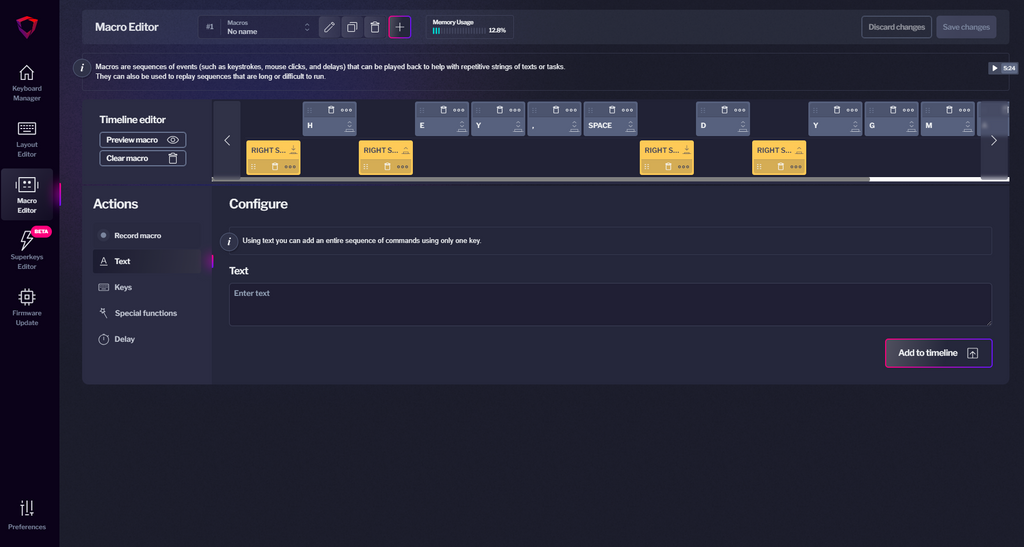Click the pencil icon to rename macro
The image size is (1024, 547).
(329, 27)
